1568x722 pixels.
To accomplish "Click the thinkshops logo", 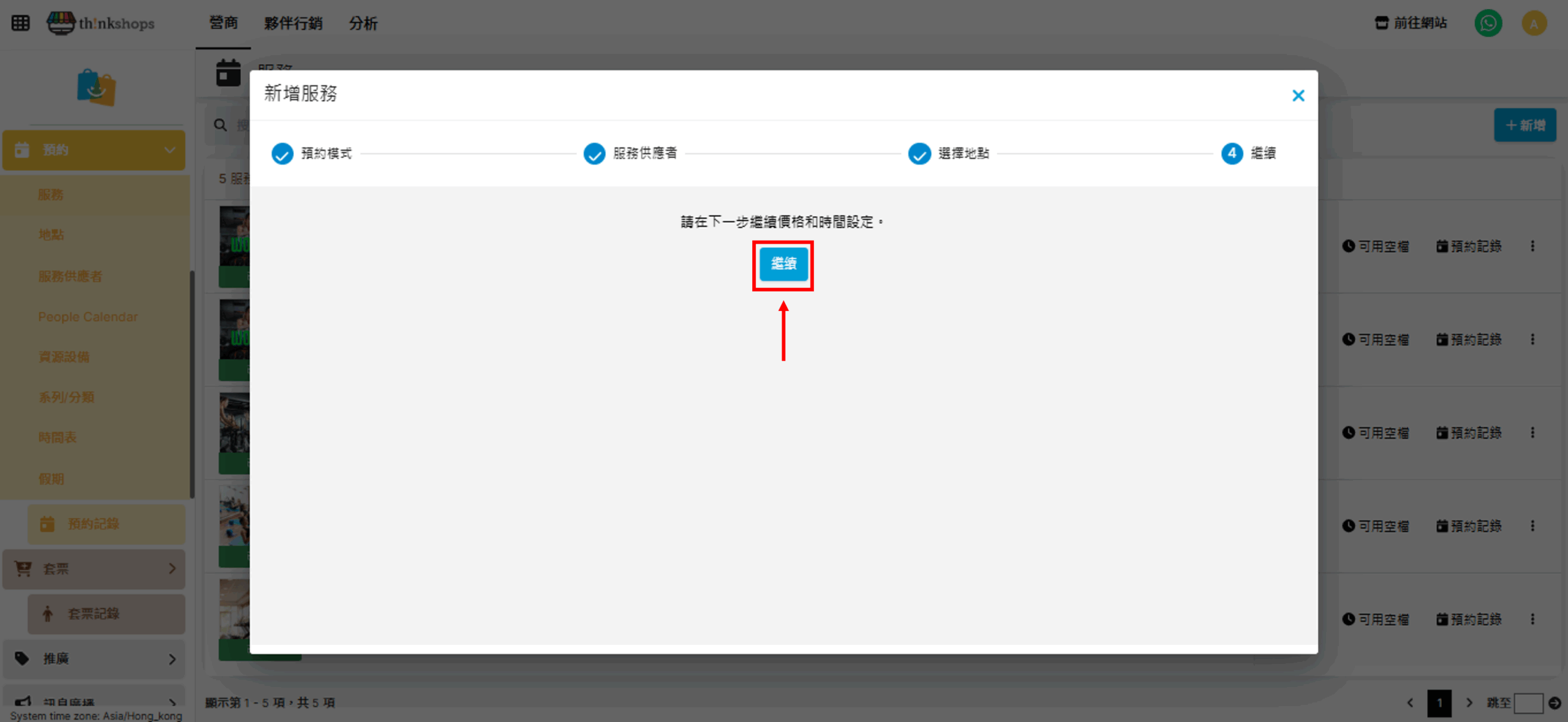I will (101, 23).
